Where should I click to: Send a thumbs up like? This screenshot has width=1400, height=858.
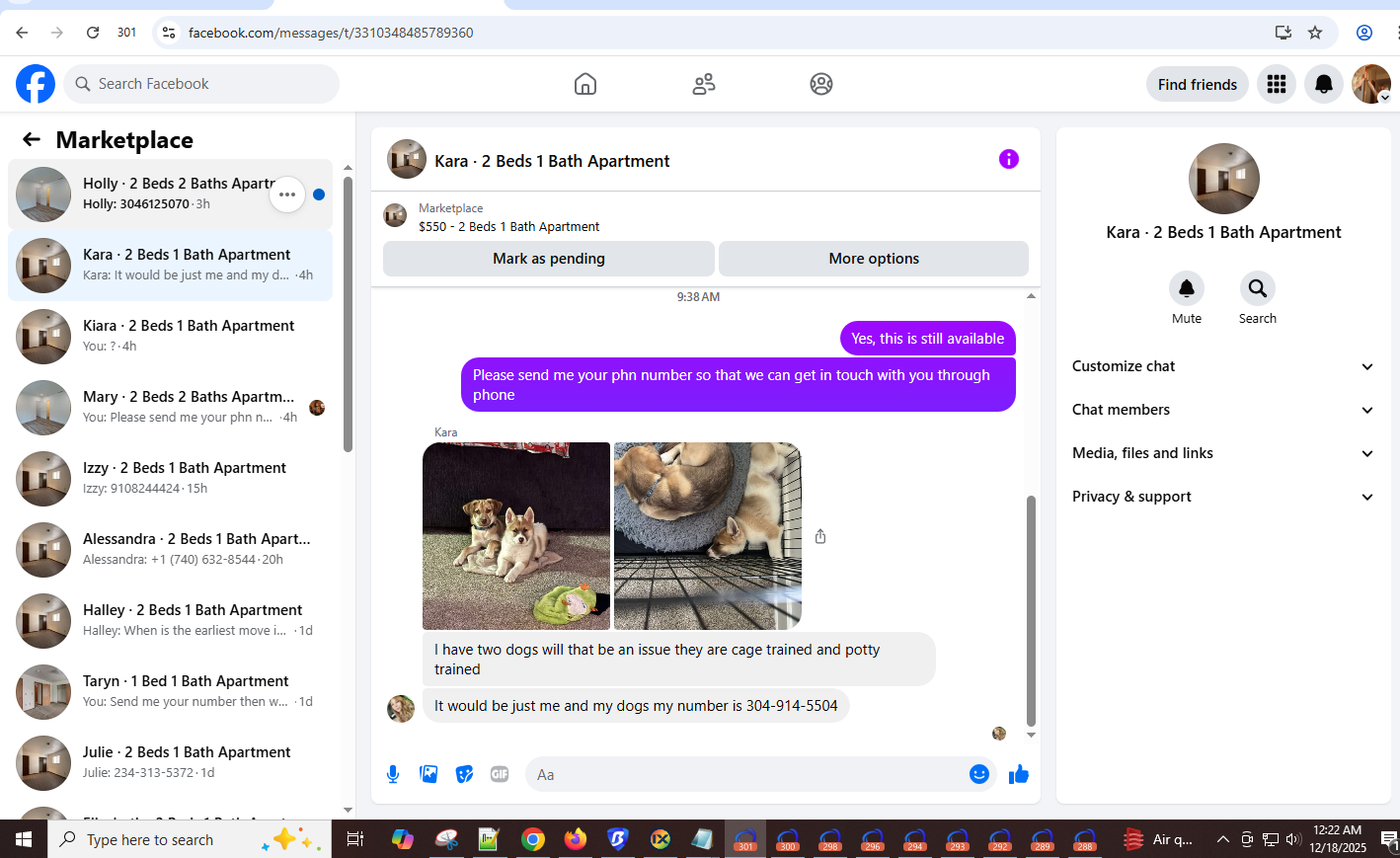(1019, 774)
